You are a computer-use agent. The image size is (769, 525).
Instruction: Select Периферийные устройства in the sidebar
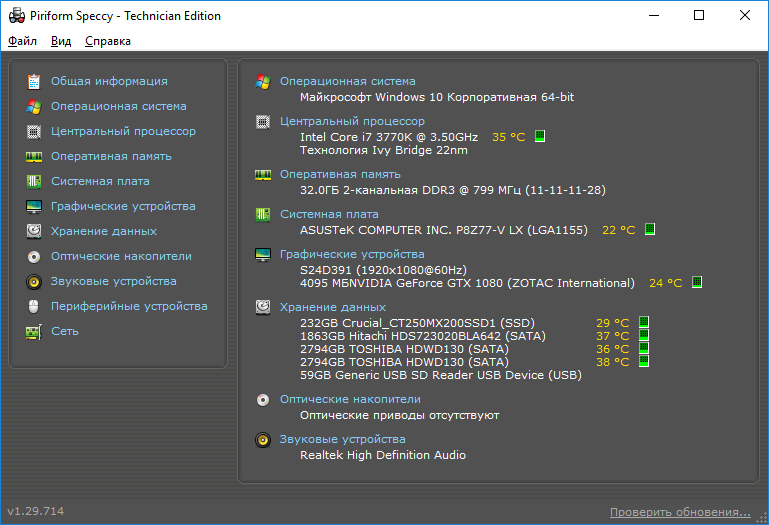pyautogui.click(x=129, y=307)
